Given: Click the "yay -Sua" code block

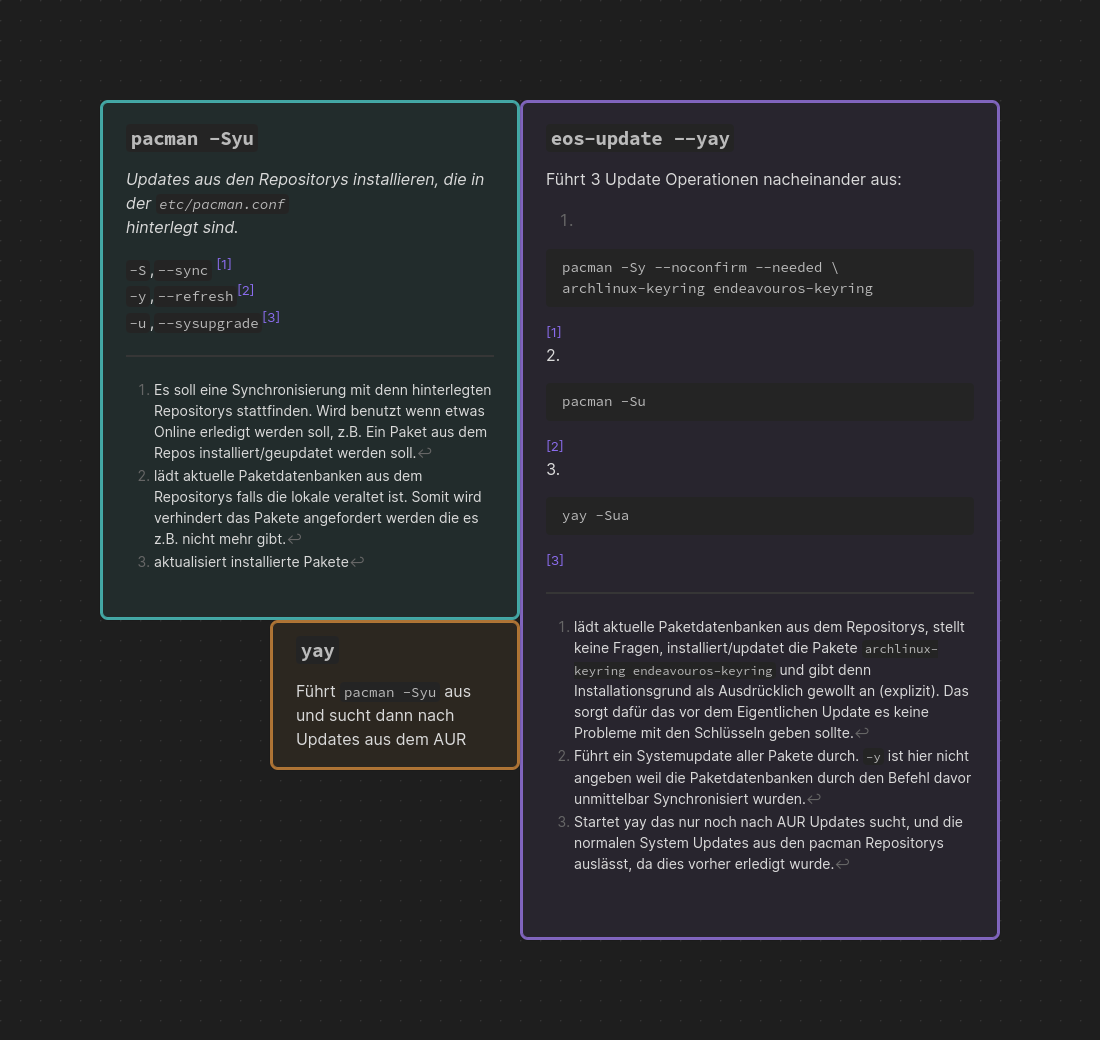Looking at the screenshot, I should point(759,516).
